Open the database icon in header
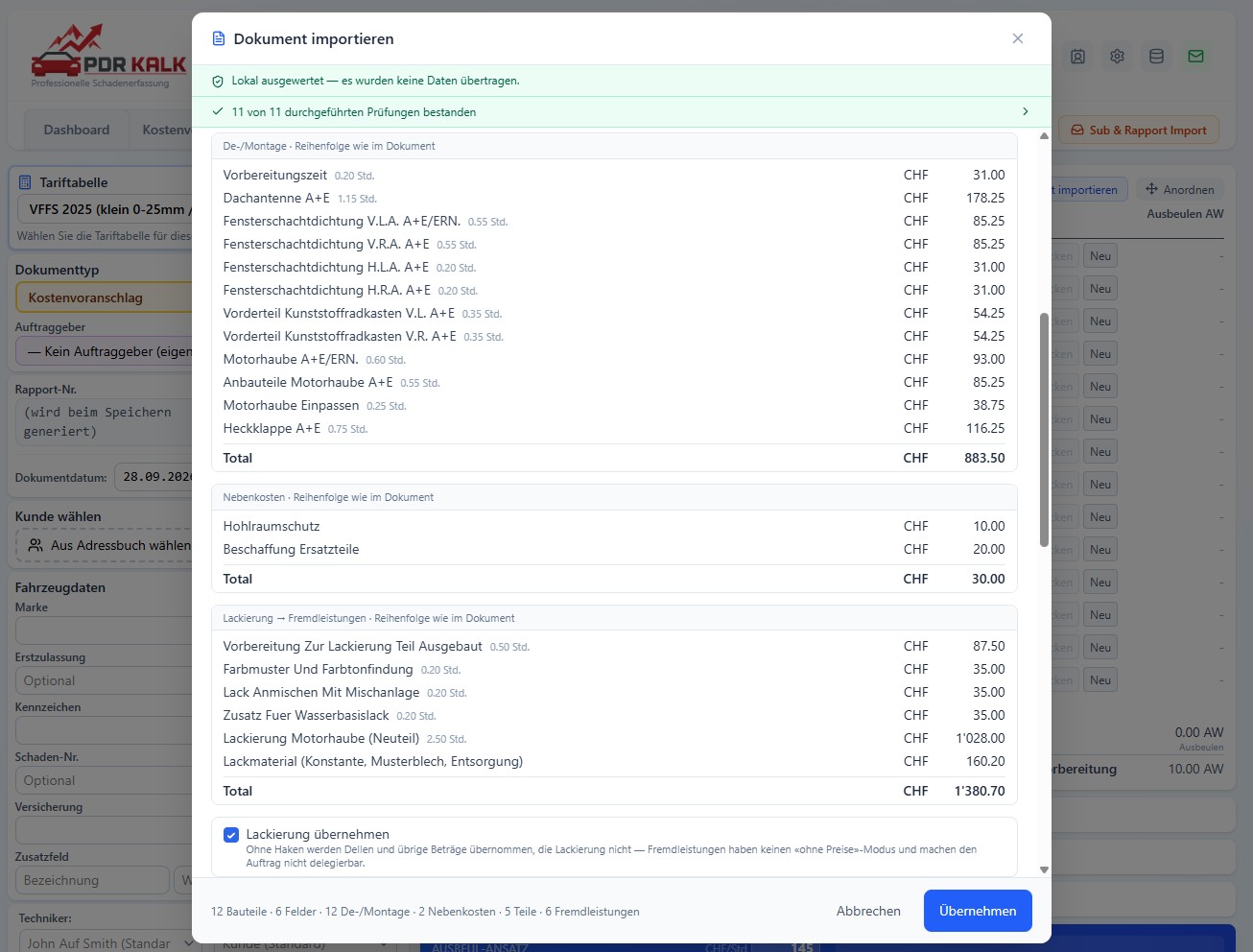The image size is (1253, 952). pyautogui.click(x=1156, y=57)
